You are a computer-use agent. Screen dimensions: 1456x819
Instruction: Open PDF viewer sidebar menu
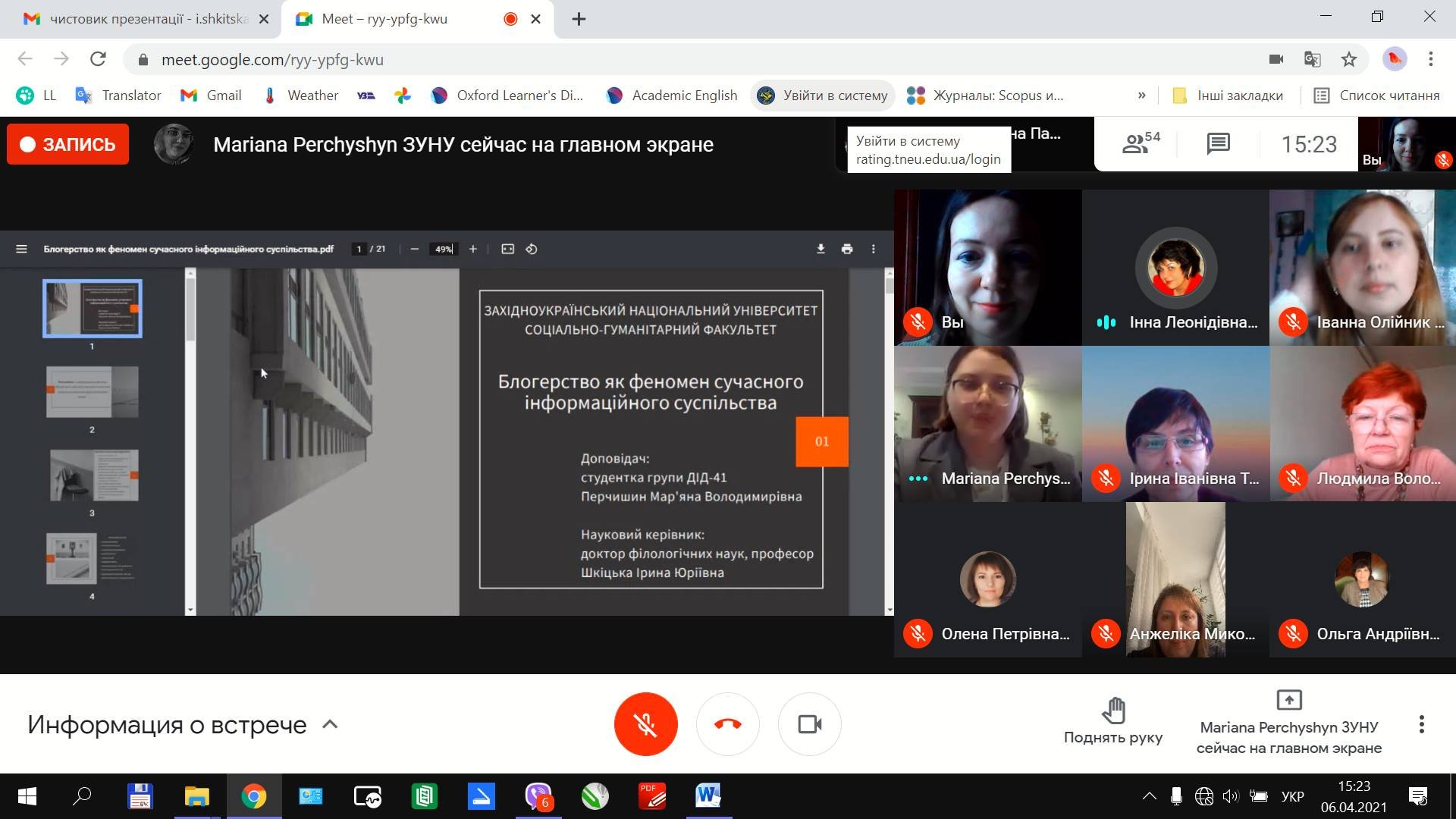click(x=21, y=249)
